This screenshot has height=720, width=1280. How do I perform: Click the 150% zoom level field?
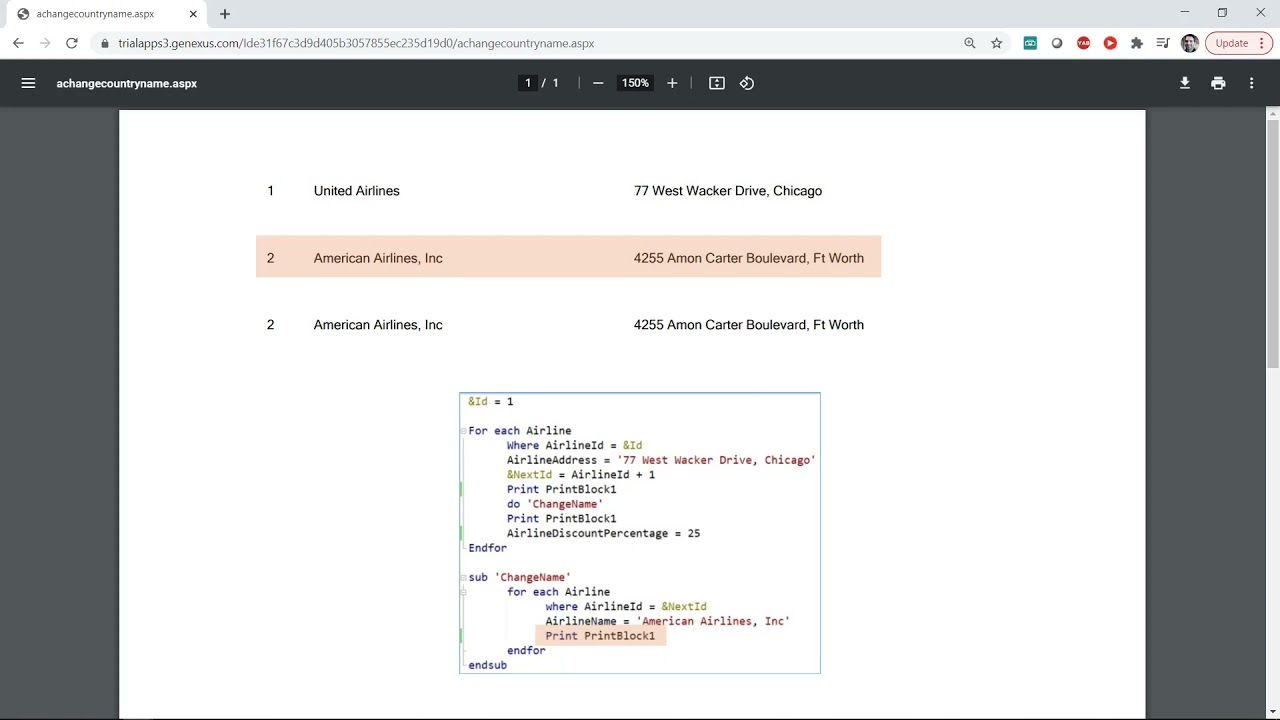635,83
